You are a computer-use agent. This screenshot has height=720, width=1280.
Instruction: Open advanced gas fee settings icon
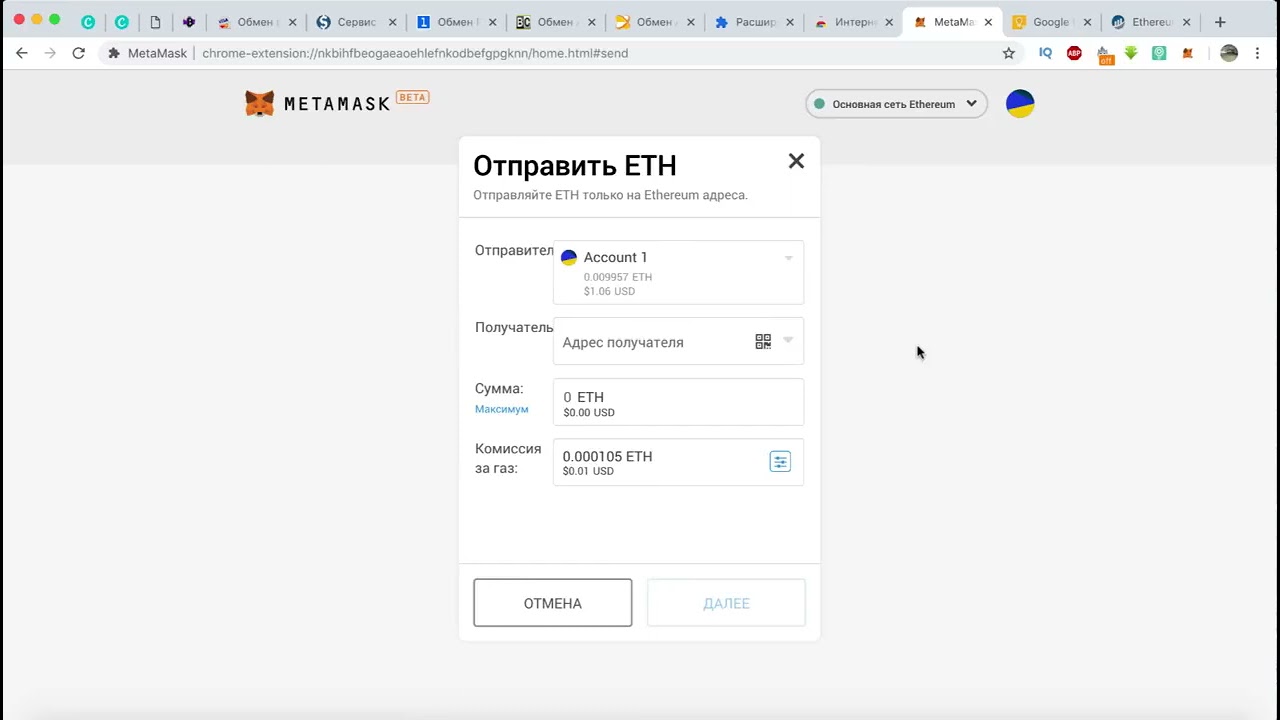pos(780,461)
